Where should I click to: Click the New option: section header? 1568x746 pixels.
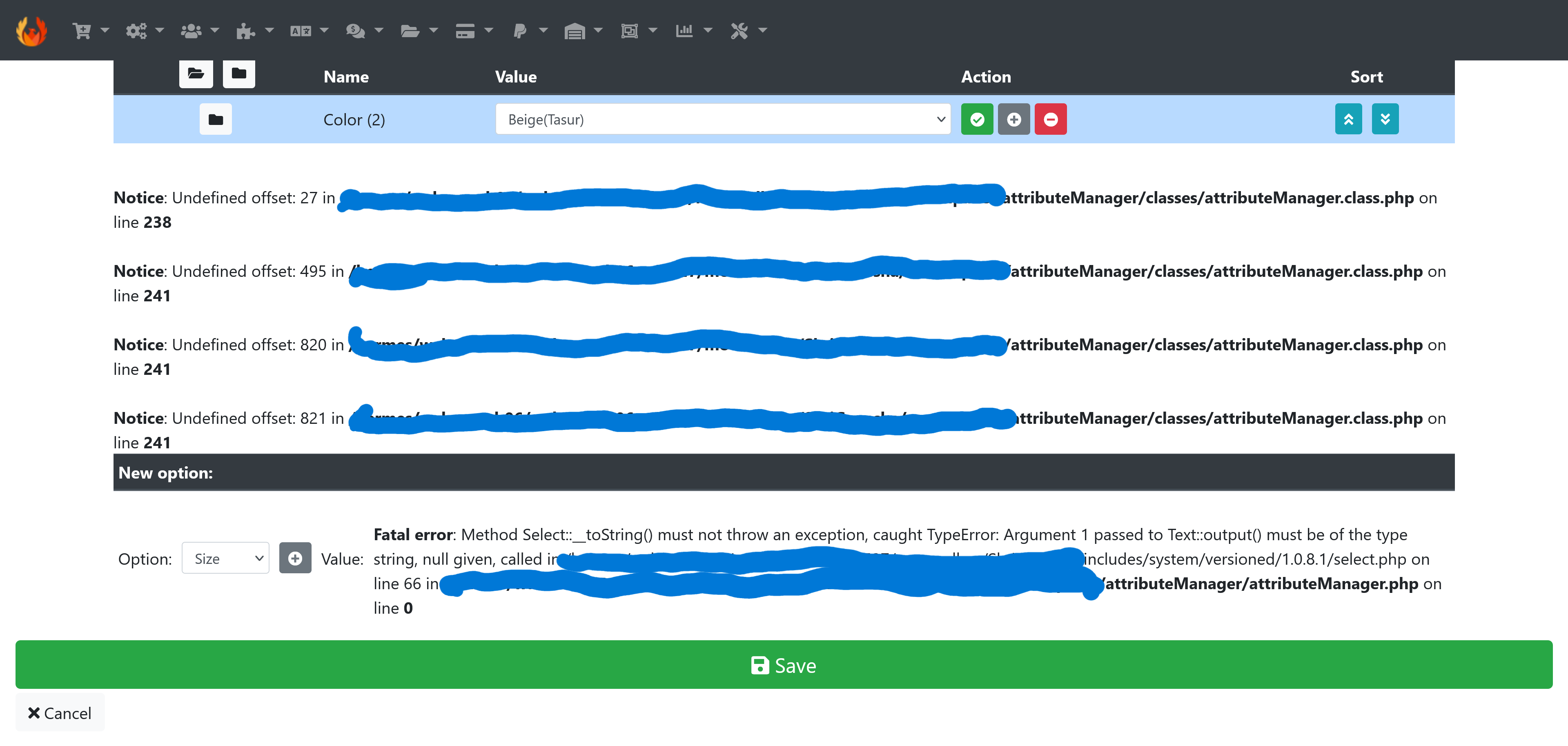coord(784,472)
